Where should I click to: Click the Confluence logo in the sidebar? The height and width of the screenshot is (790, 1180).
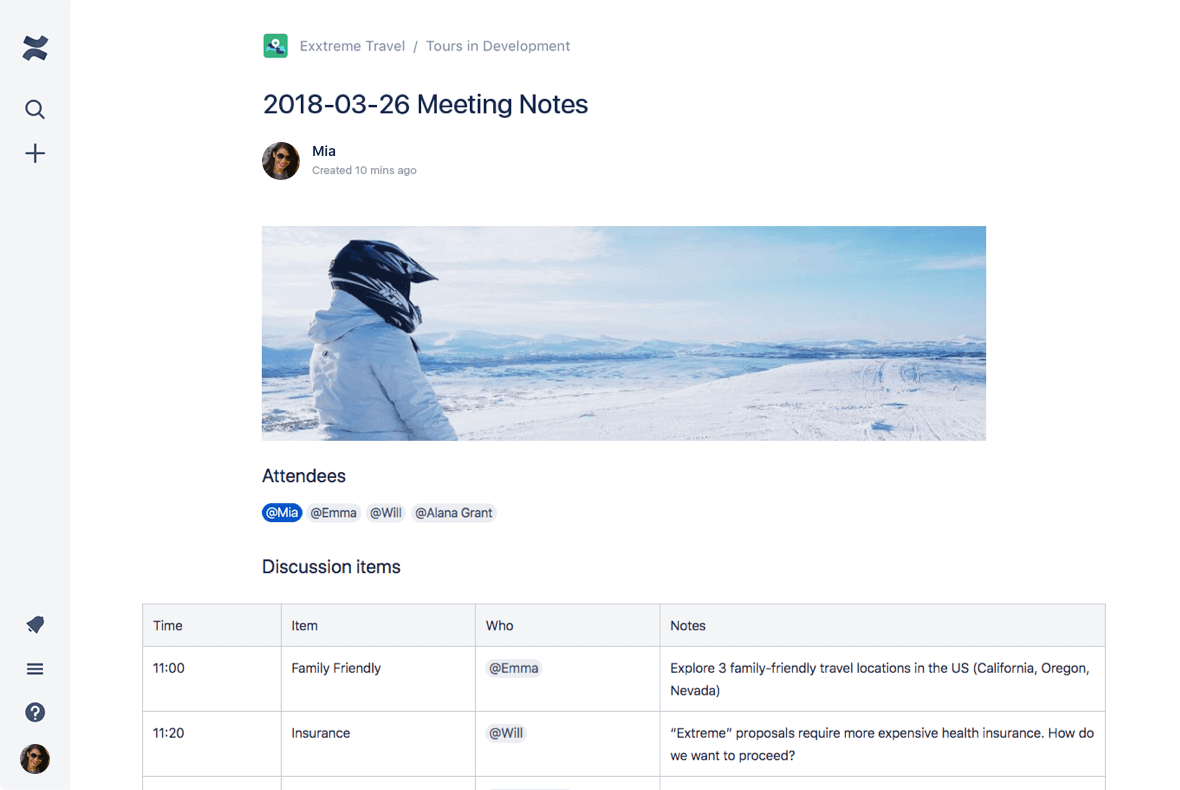click(35, 47)
